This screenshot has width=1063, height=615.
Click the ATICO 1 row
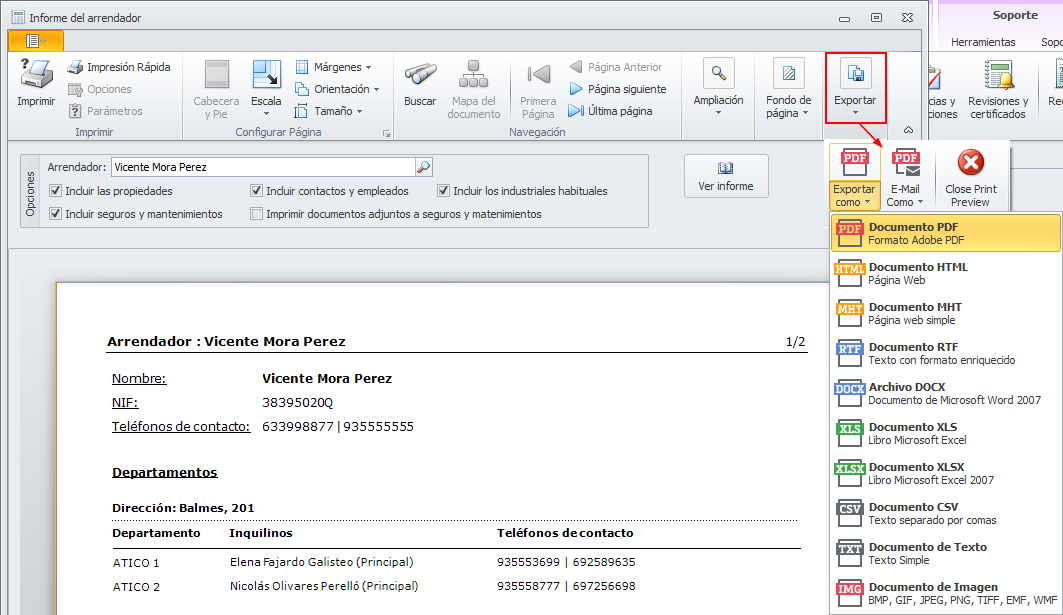[x=456, y=562]
